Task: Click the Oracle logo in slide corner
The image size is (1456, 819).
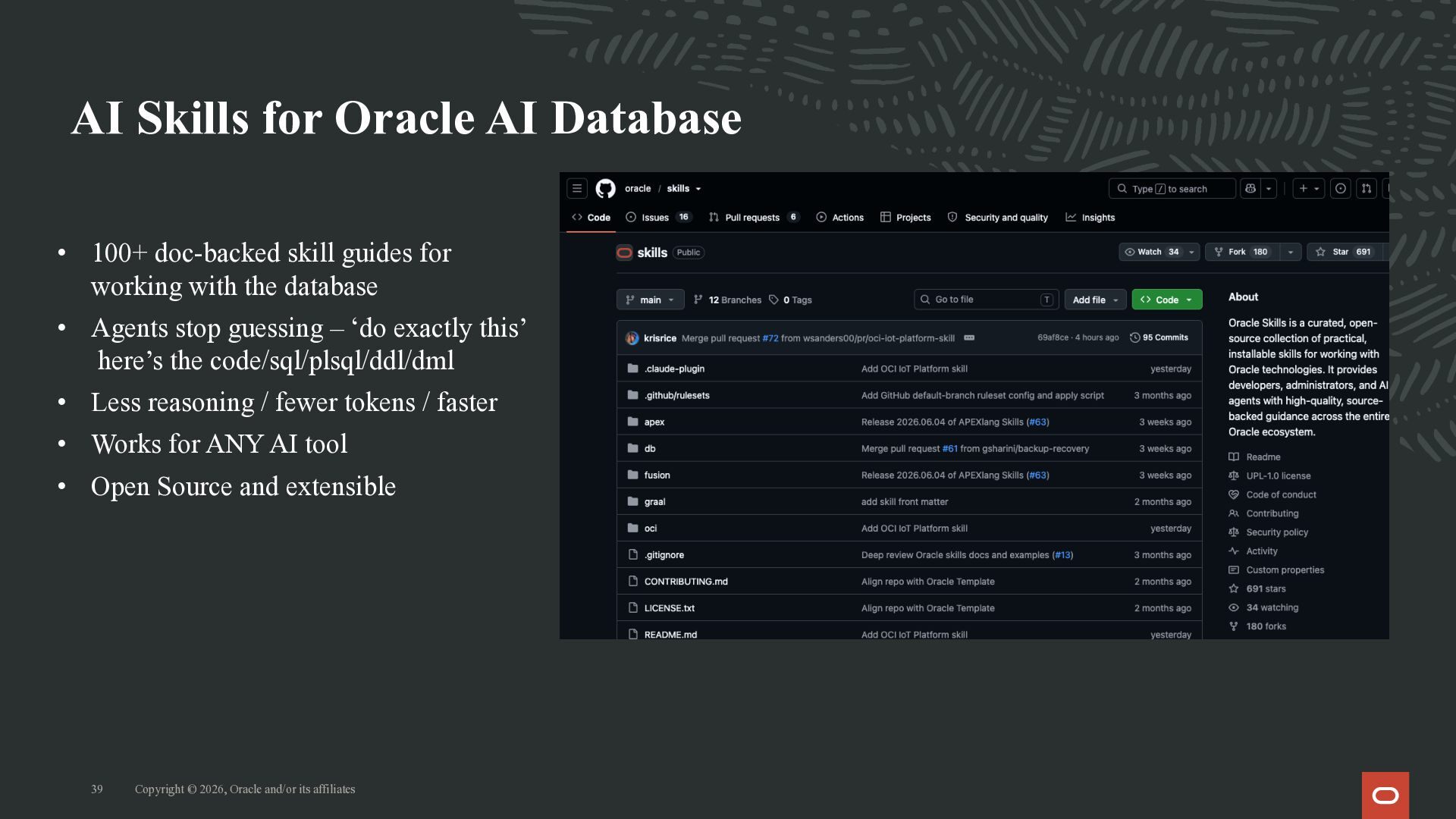Action: (1385, 795)
